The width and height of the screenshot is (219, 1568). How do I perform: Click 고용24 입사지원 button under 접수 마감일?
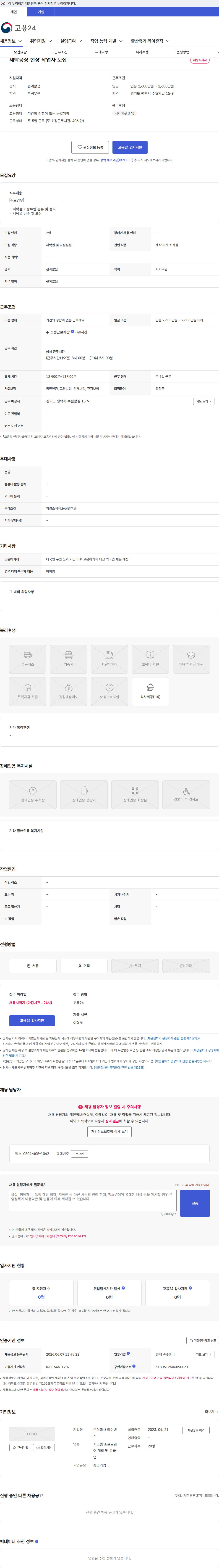32,1021
